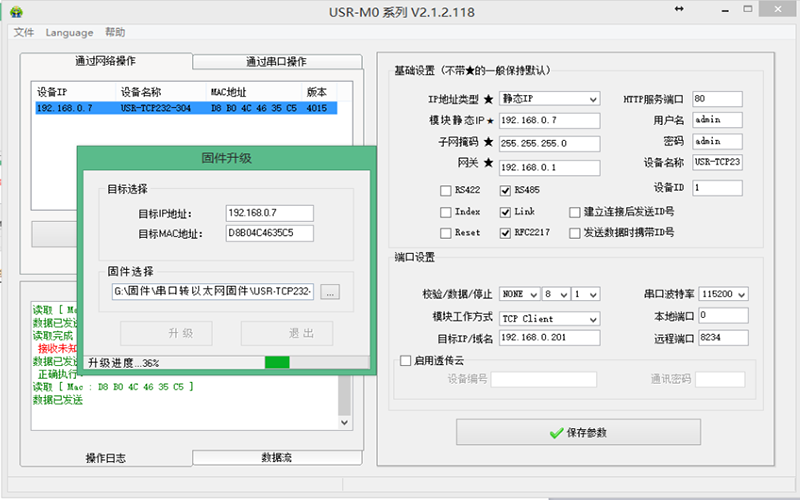
Task: Enable the RS422 checkbox
Action: tap(446, 190)
